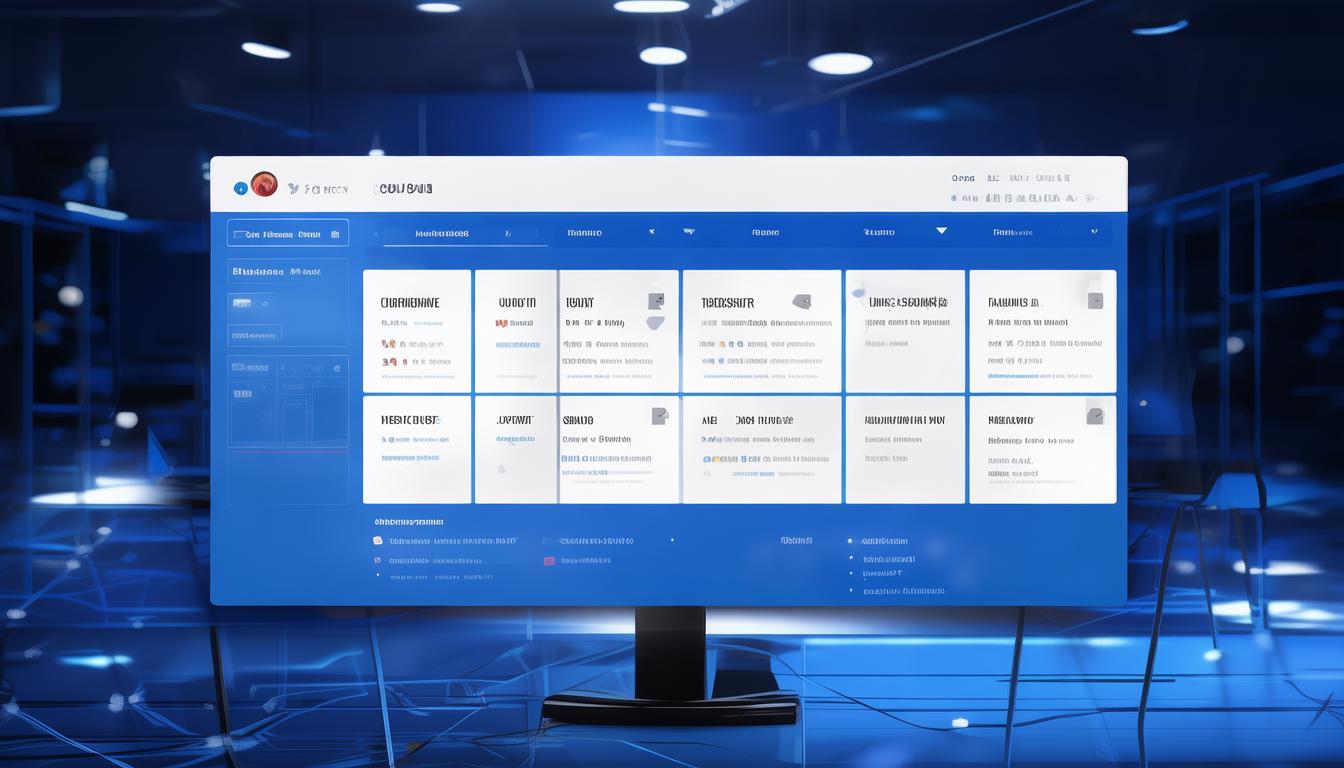Click the shield-shaped gray icon on the third top card

tap(655, 323)
